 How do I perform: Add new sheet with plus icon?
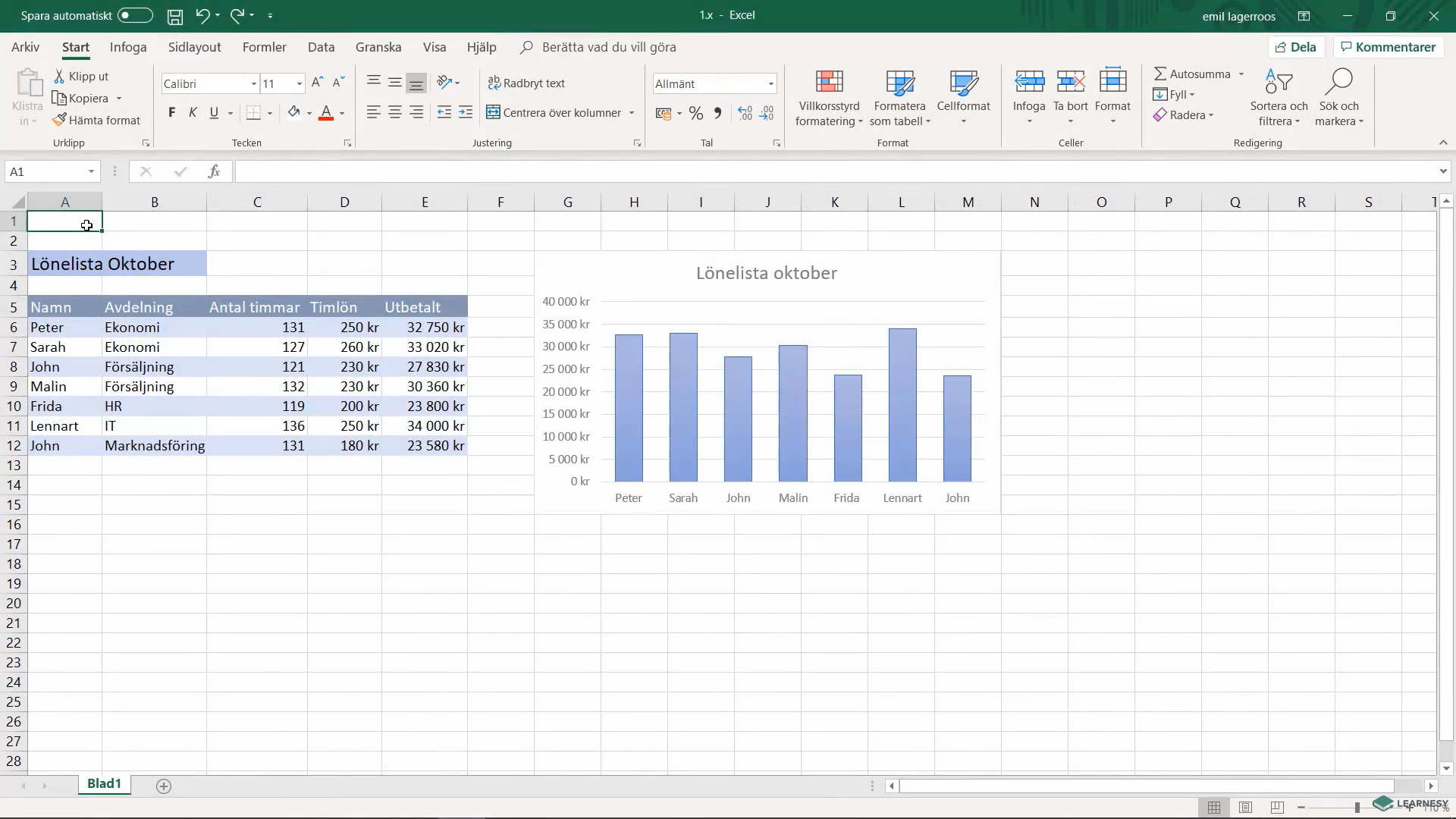click(164, 786)
